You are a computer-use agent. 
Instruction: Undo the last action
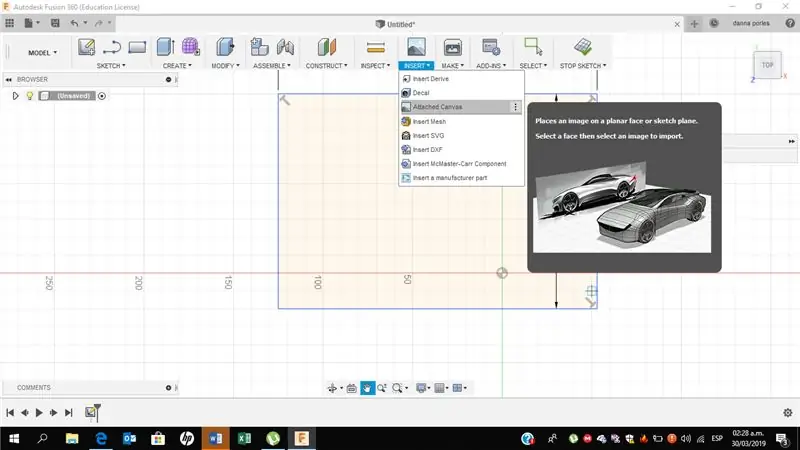pyautogui.click(x=74, y=23)
